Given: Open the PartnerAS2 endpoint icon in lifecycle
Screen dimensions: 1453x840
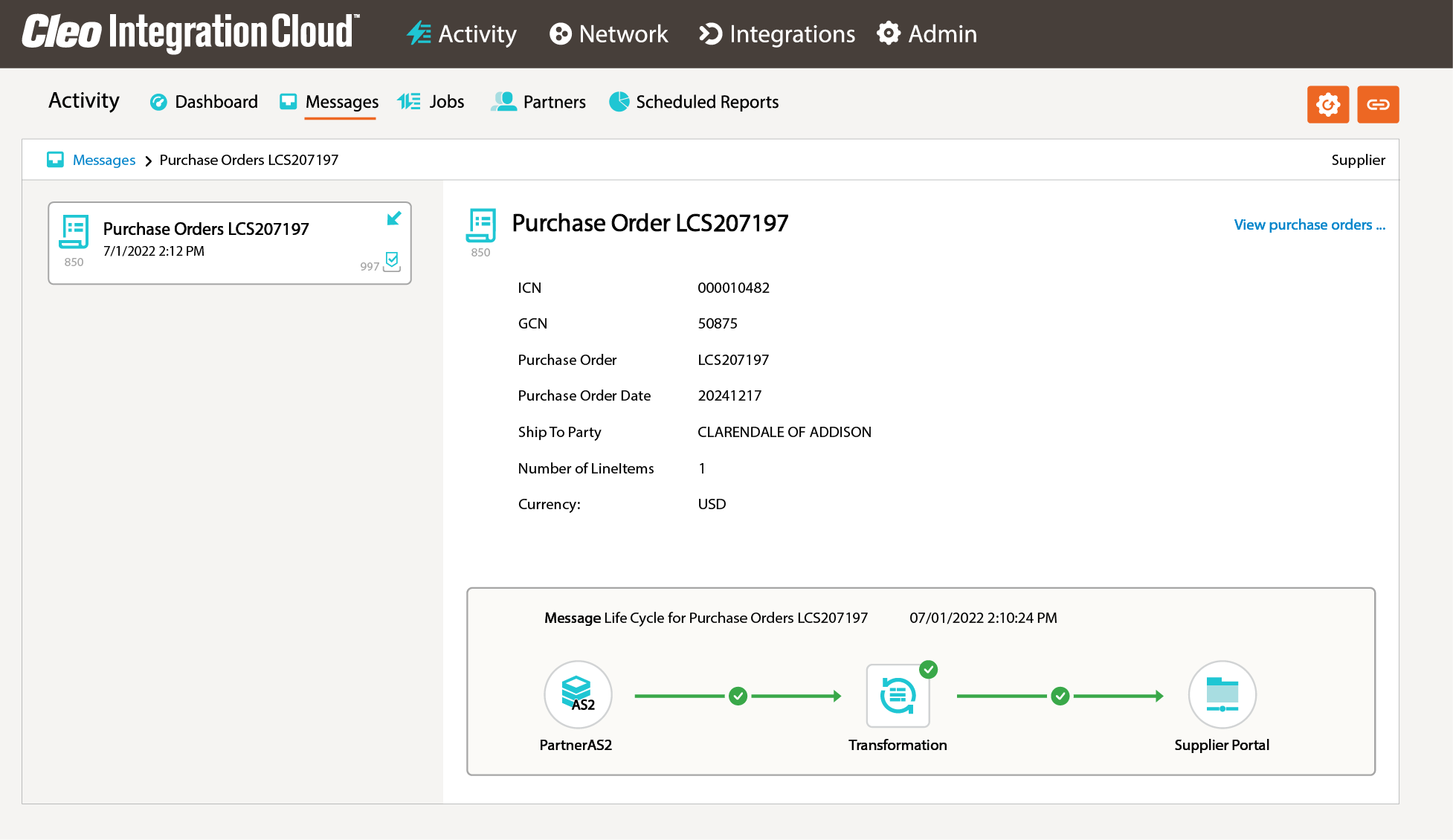Looking at the screenshot, I should (x=578, y=694).
